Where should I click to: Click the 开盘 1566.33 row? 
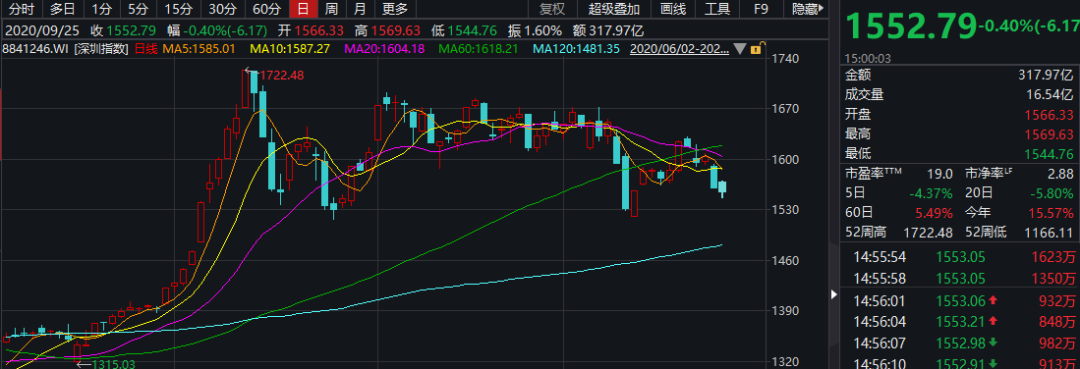pyautogui.click(x=960, y=114)
